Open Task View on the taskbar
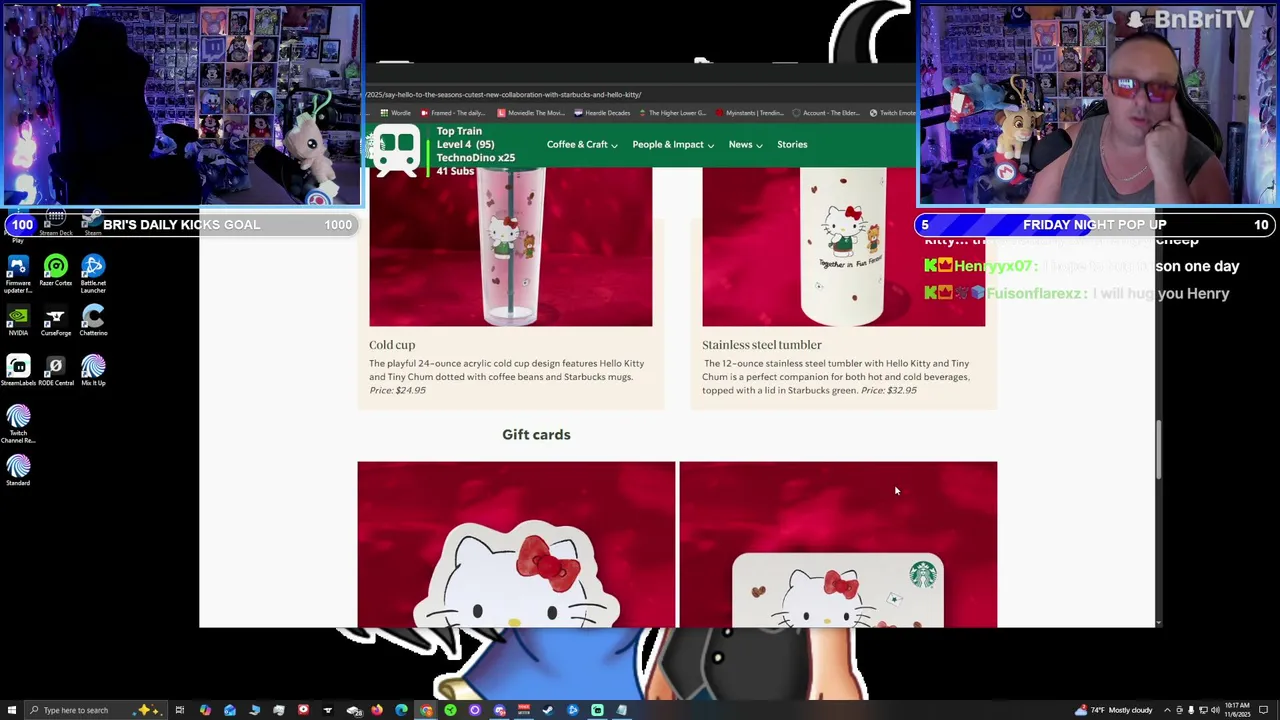 [x=180, y=710]
